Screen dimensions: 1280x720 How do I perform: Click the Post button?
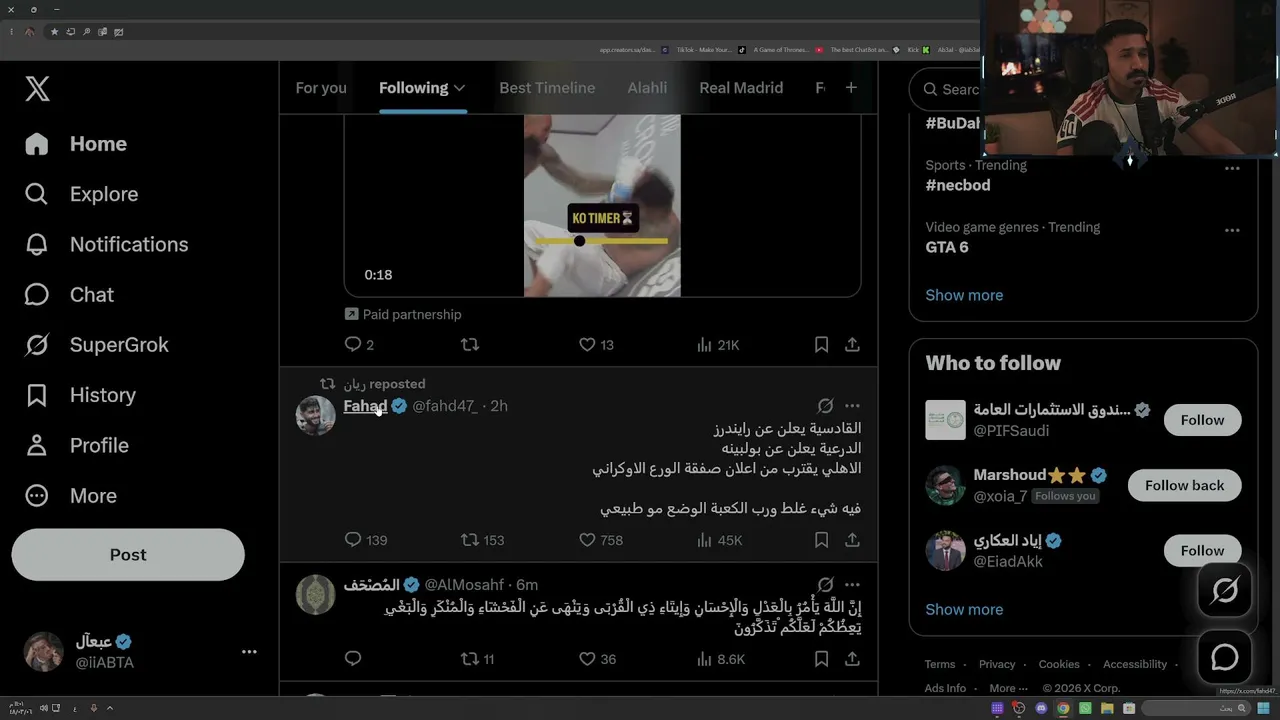click(x=128, y=555)
